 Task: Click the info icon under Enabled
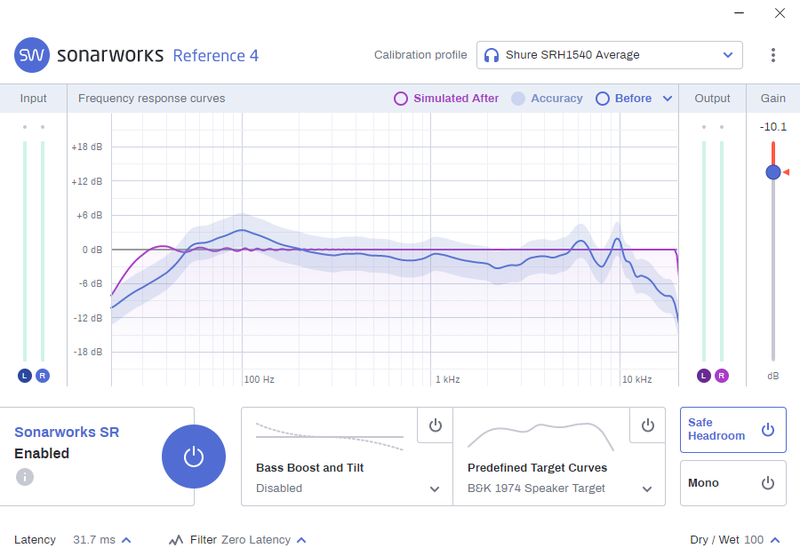(x=24, y=477)
